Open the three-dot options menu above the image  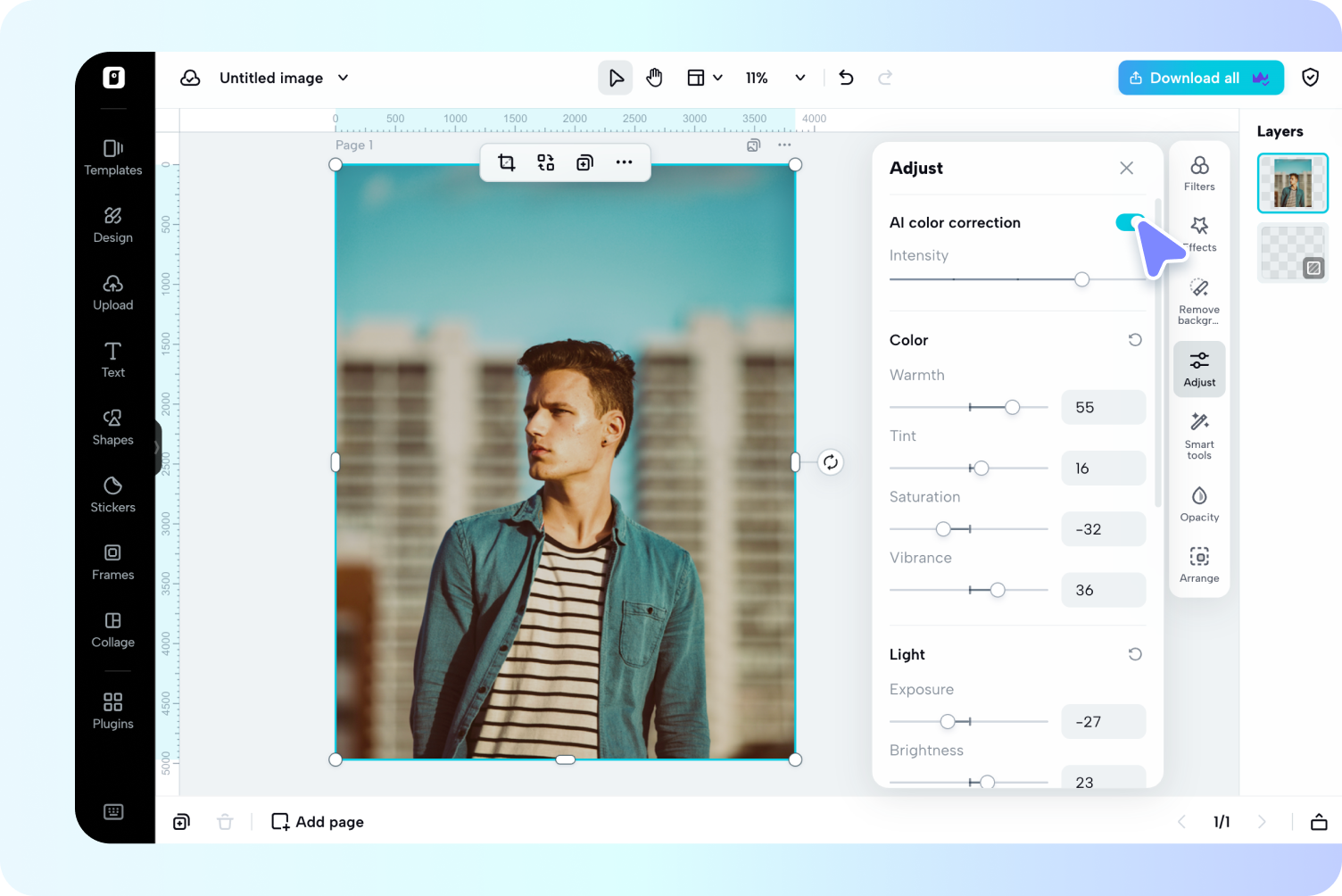tap(625, 162)
